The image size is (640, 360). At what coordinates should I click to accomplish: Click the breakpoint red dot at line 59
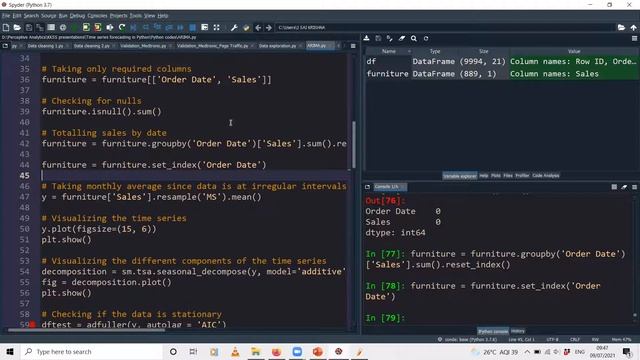pos(32,324)
